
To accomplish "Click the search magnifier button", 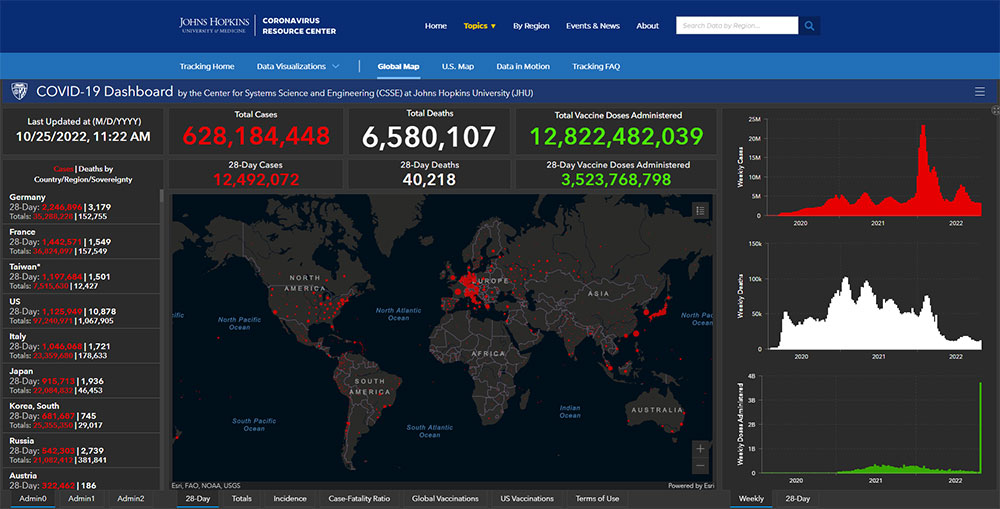I will pyautogui.click(x=809, y=26).
